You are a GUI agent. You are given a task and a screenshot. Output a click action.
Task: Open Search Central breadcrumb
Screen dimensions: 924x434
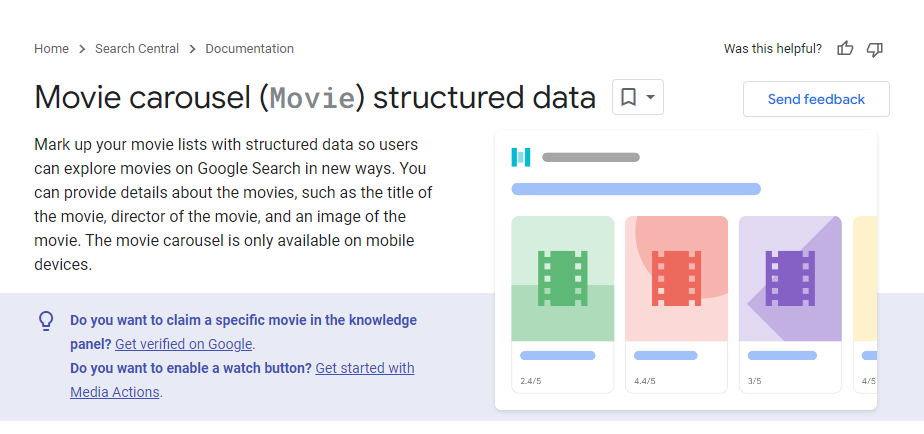pos(137,48)
